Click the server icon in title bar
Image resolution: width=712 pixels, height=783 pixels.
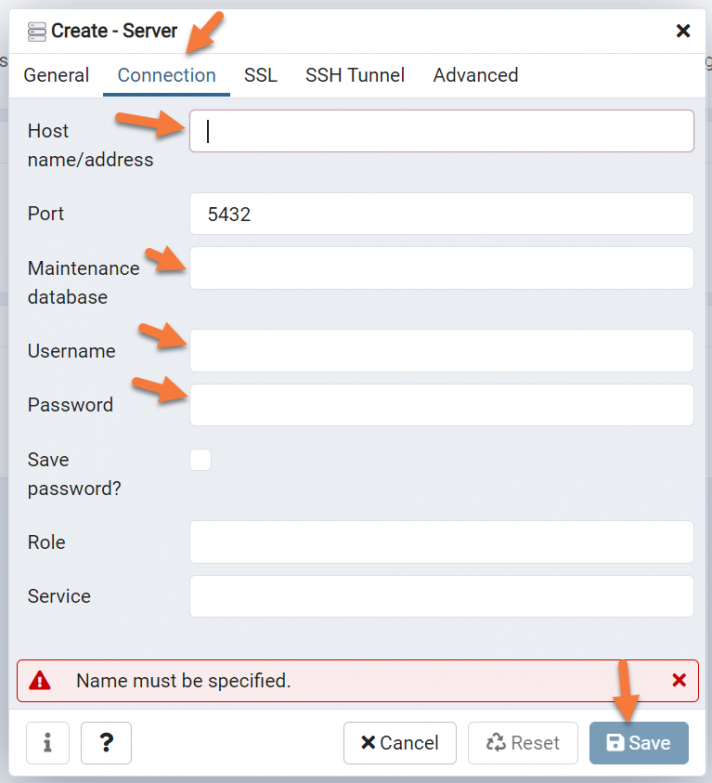click(x=37, y=31)
